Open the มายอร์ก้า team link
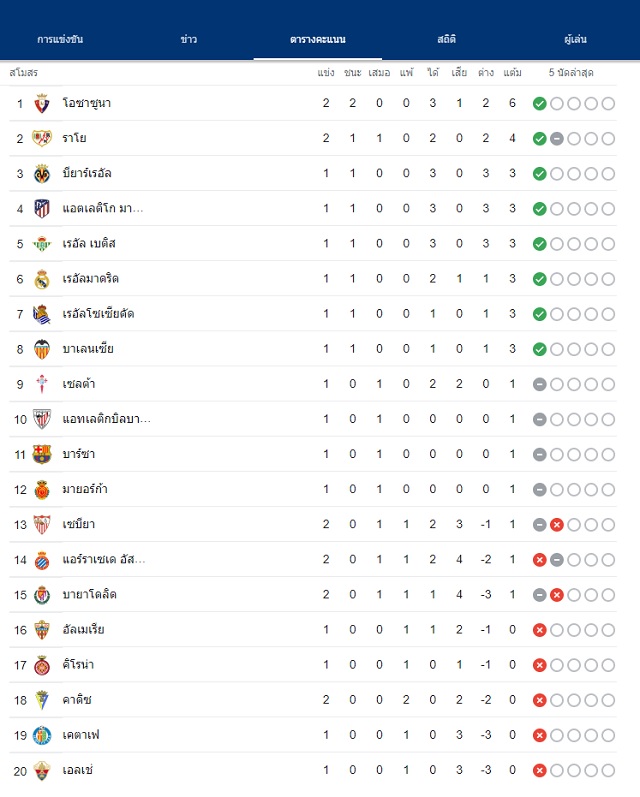This screenshot has height=797, width=640. click(85, 489)
